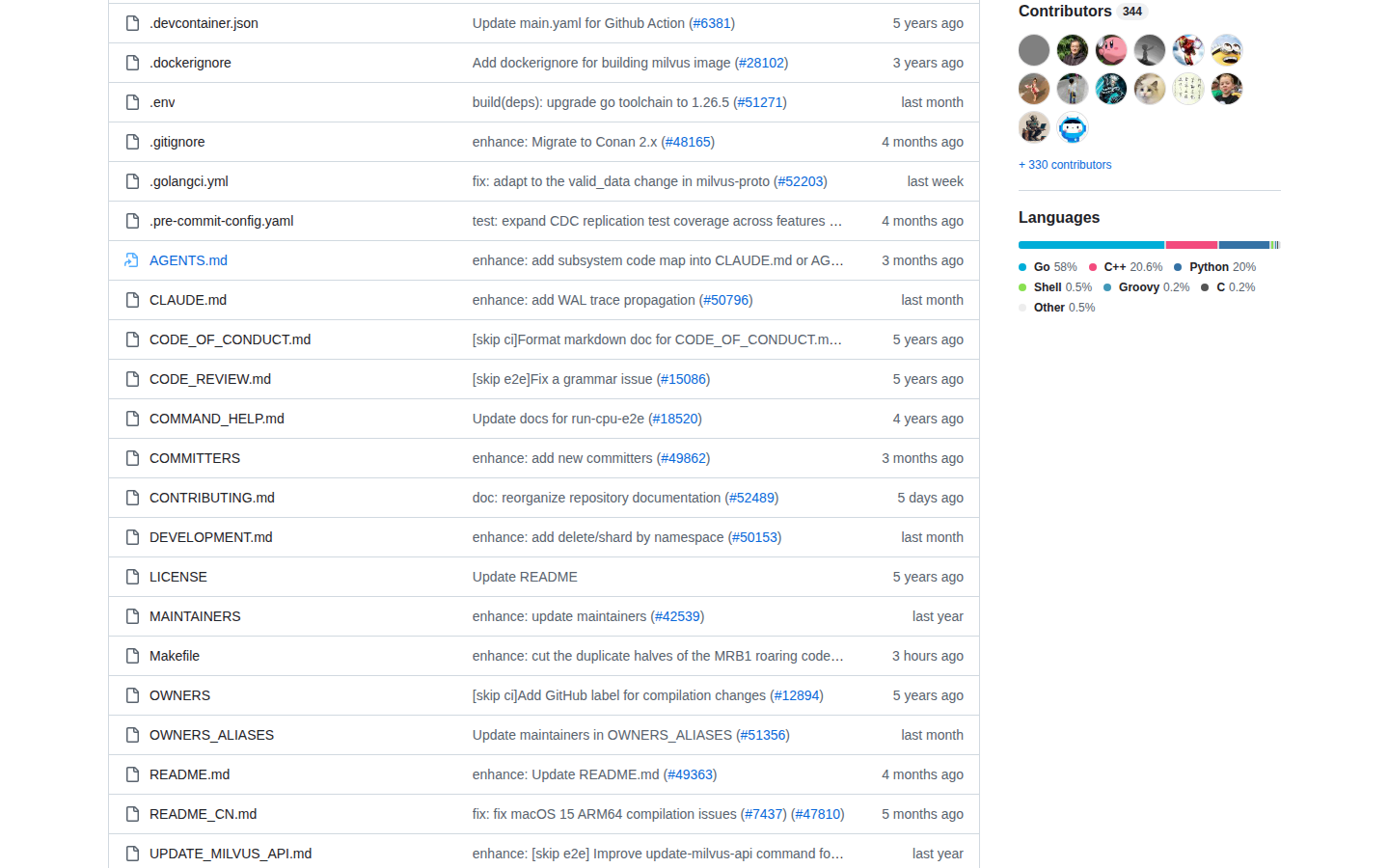The image size is (1389, 868).
Task: Open pull request #7437 link
Action: (764, 814)
